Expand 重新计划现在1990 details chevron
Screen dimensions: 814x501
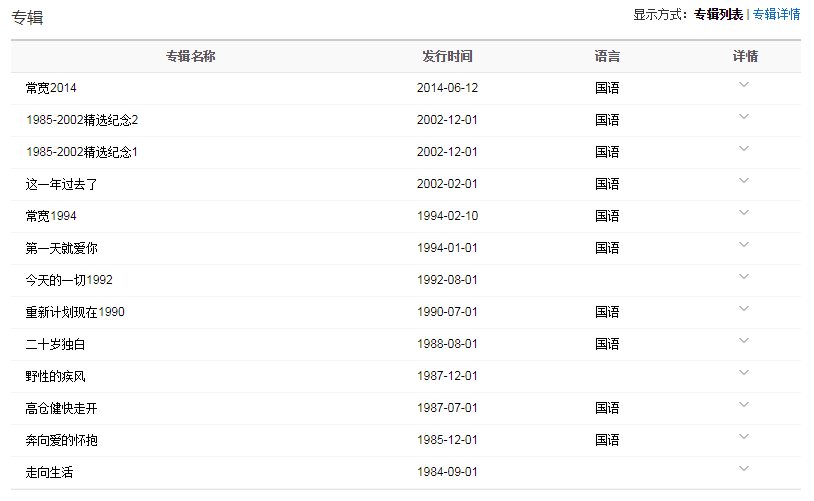[744, 309]
